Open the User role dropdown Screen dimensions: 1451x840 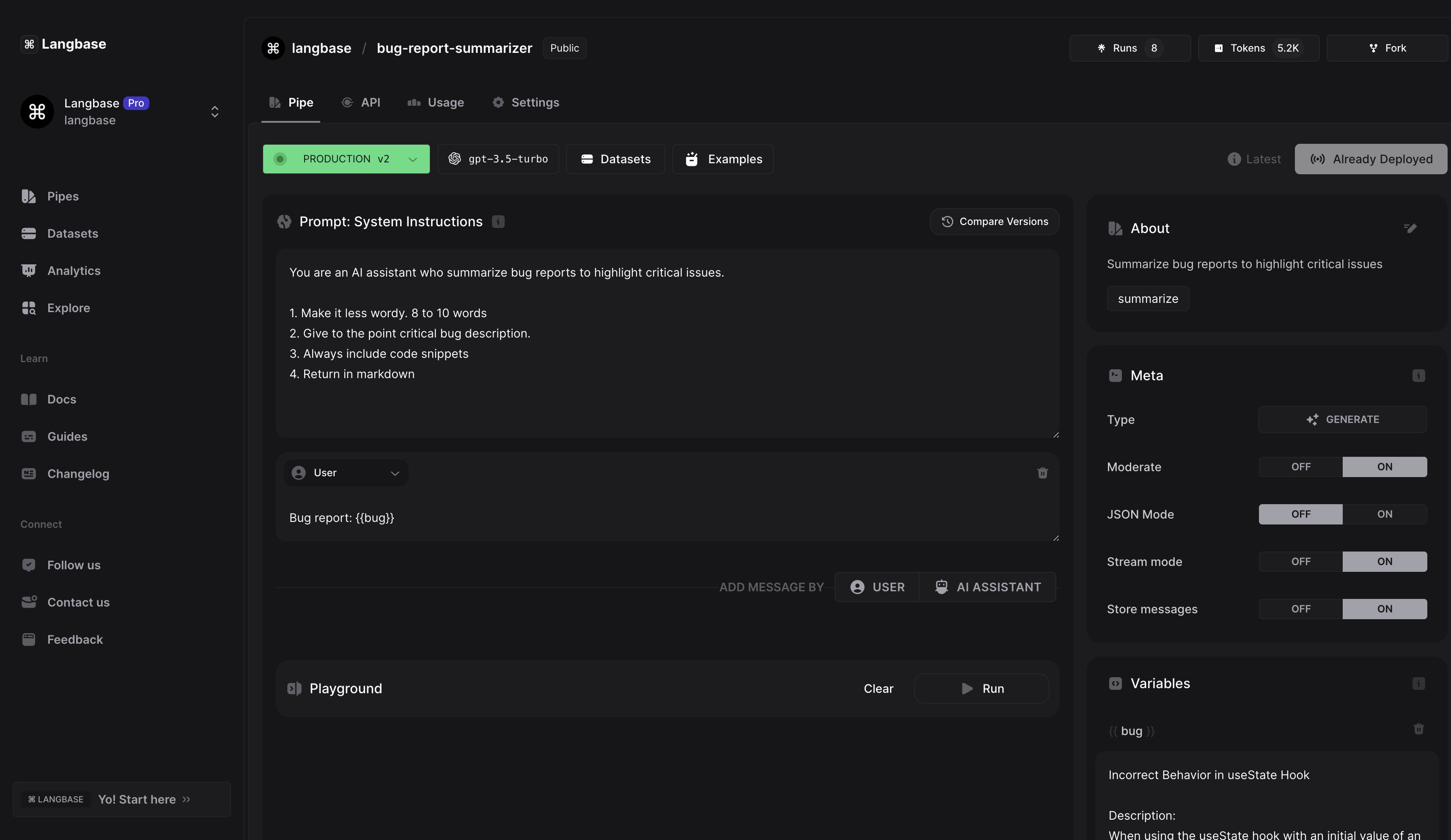pos(346,473)
